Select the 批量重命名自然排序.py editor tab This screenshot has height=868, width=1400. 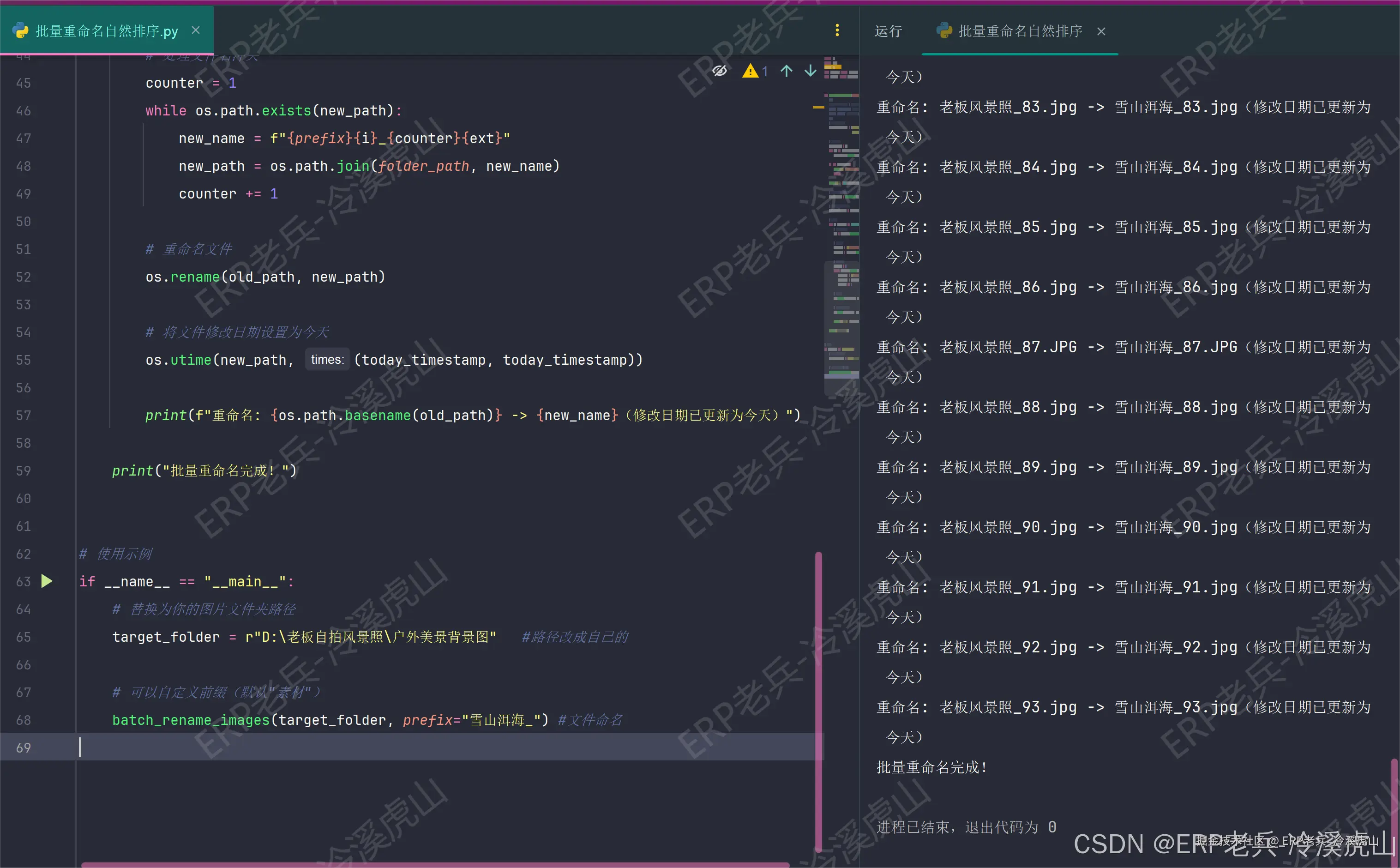point(106,31)
